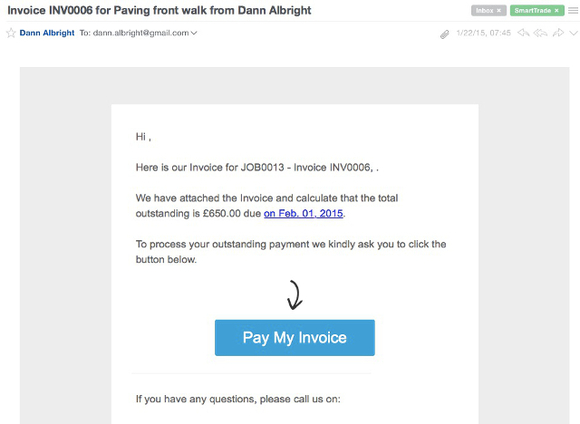
Task: Click the message timestamp 1/22/15, 07:45
Action: (x=483, y=33)
